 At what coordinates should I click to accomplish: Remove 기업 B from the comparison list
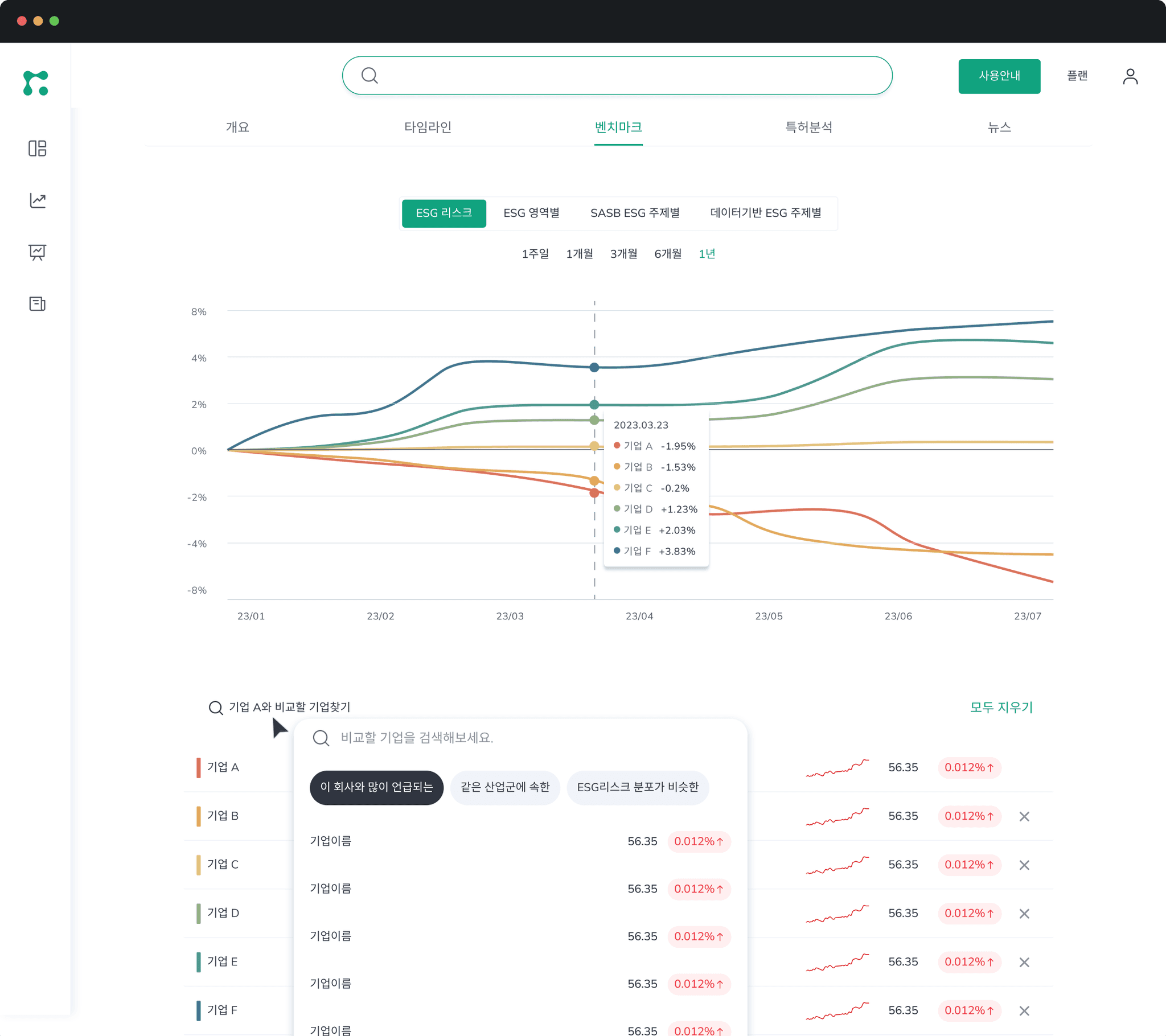[1024, 816]
